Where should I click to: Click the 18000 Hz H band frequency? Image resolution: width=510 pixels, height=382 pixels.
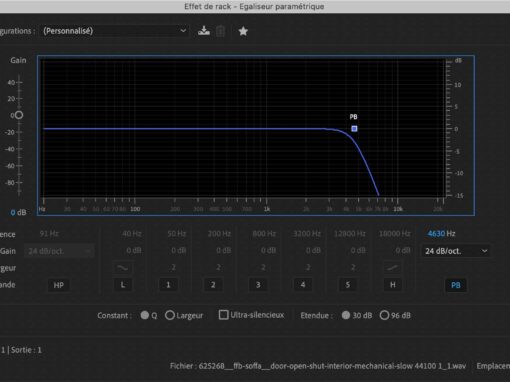[x=395, y=234]
